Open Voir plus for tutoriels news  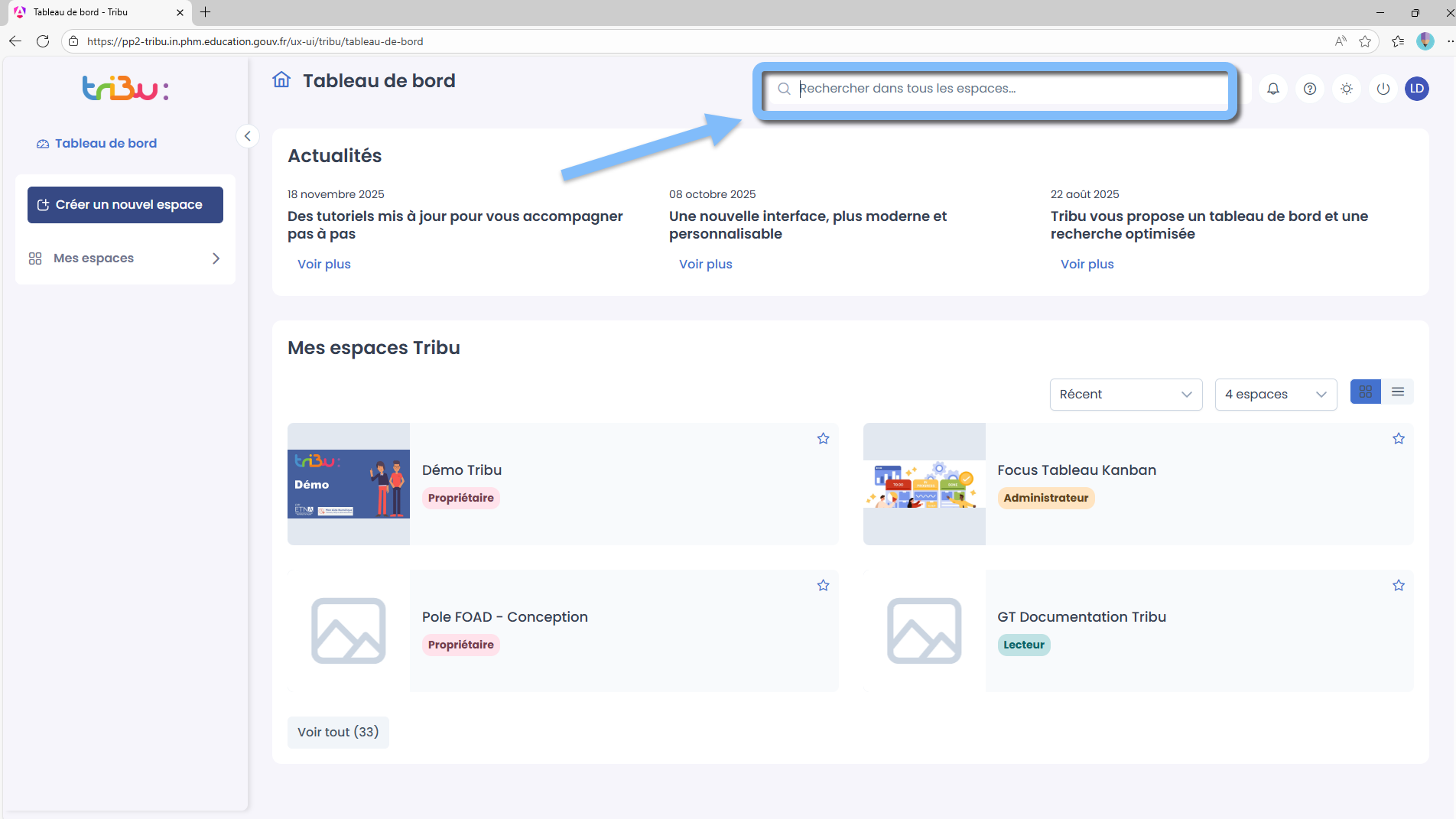coord(324,265)
